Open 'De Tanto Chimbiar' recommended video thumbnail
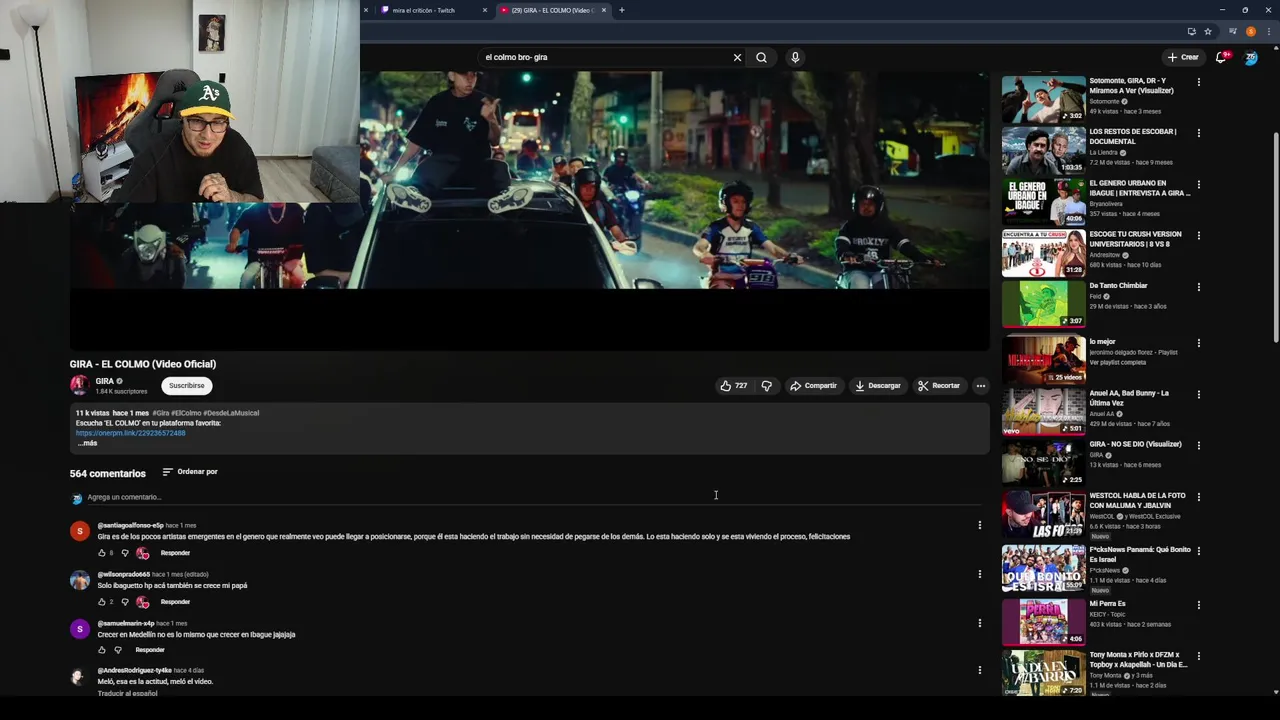This screenshot has width=1280, height=720. click(x=1043, y=303)
